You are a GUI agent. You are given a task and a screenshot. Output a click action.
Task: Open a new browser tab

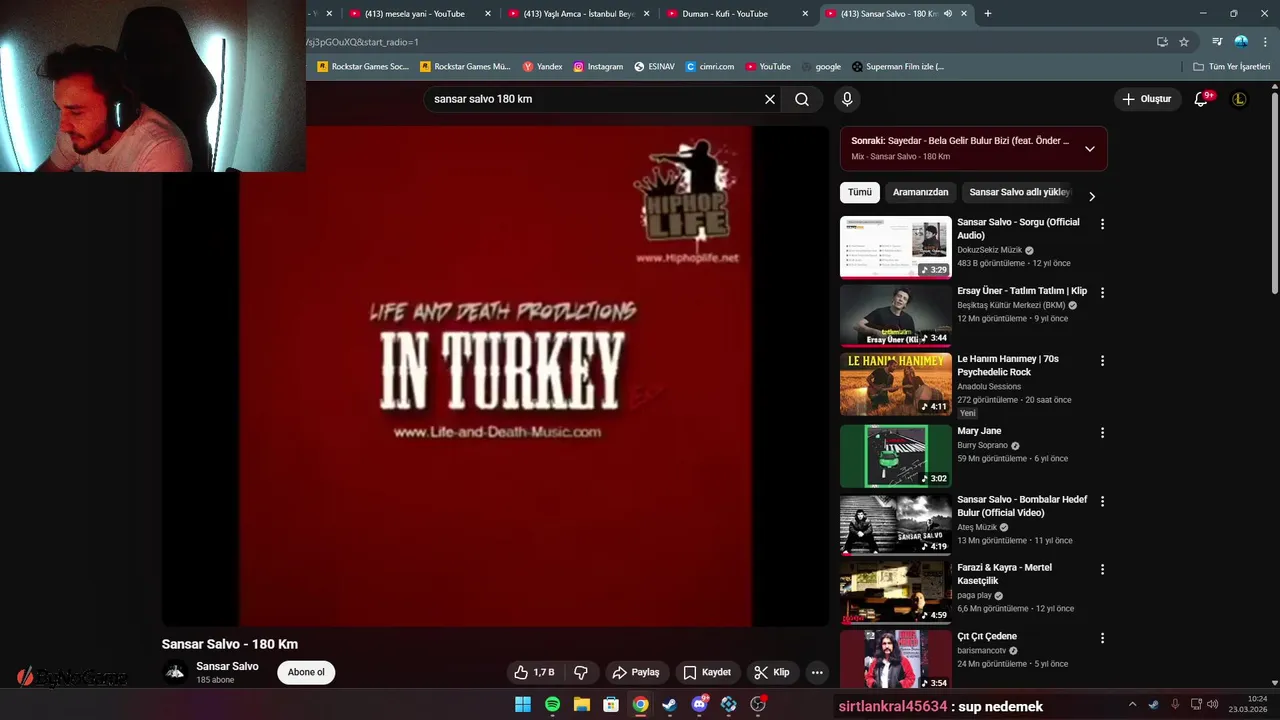point(988,14)
